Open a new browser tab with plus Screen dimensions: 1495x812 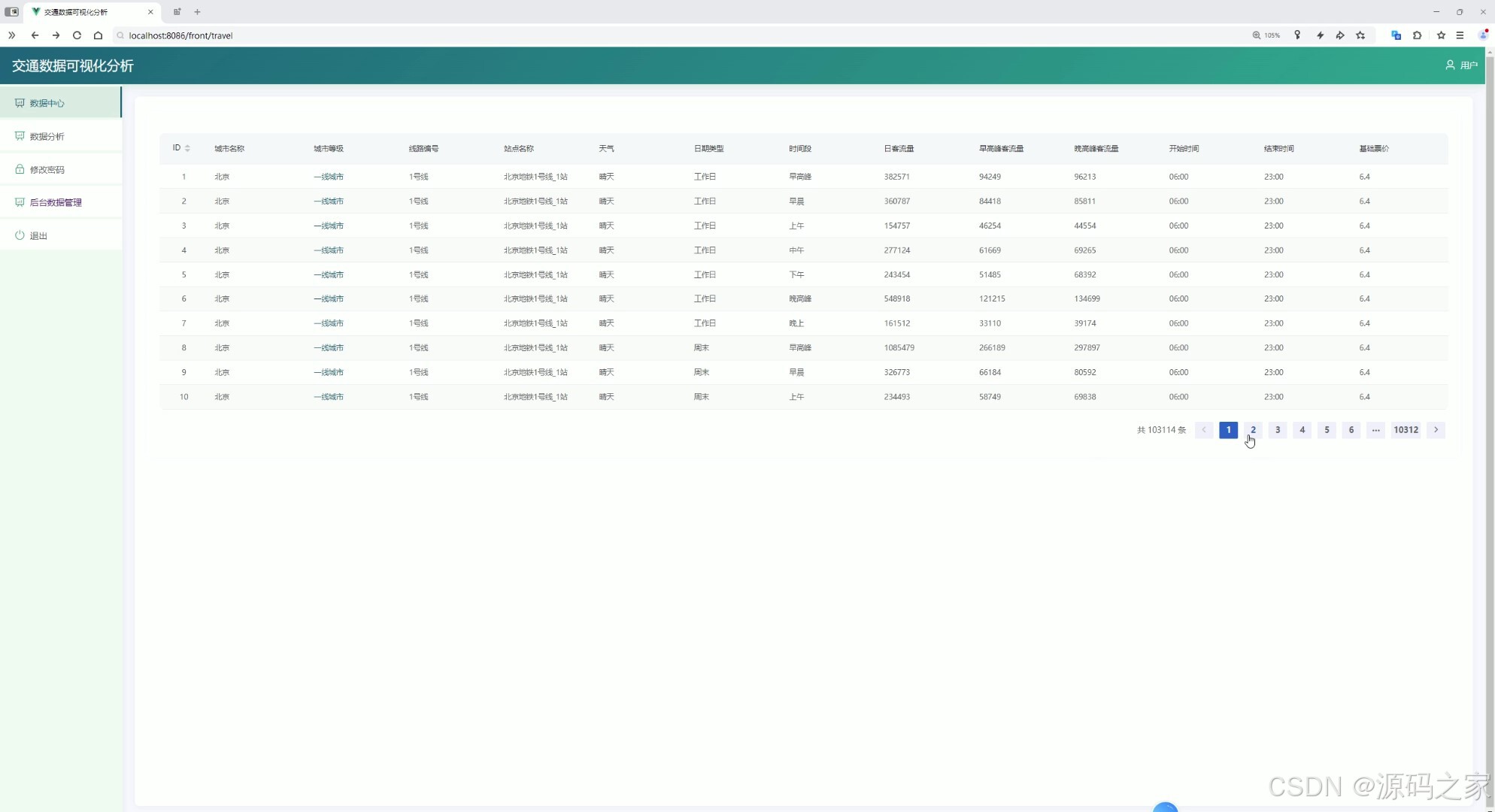point(197,12)
